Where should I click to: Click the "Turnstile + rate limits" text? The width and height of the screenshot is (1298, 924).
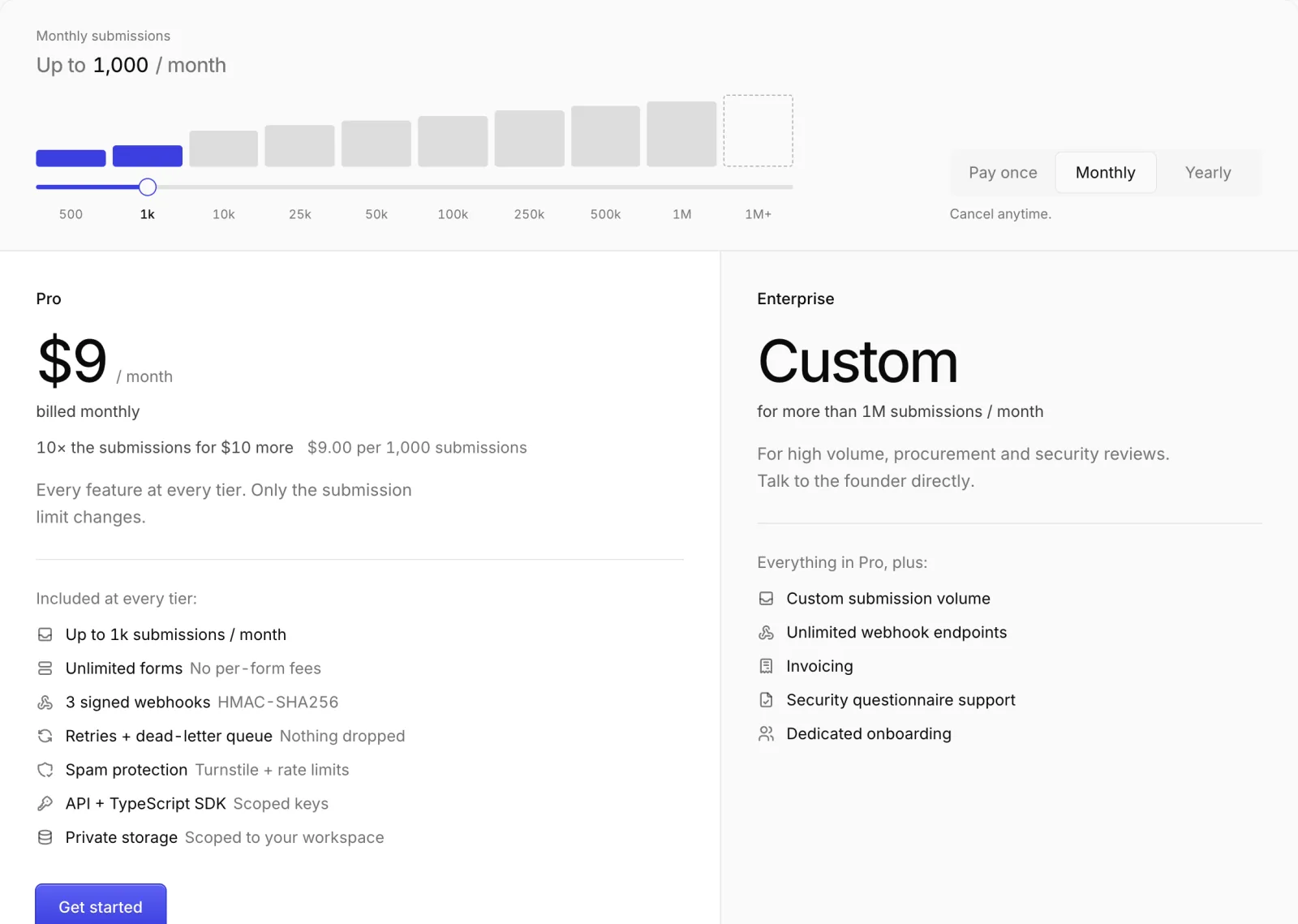point(272,770)
